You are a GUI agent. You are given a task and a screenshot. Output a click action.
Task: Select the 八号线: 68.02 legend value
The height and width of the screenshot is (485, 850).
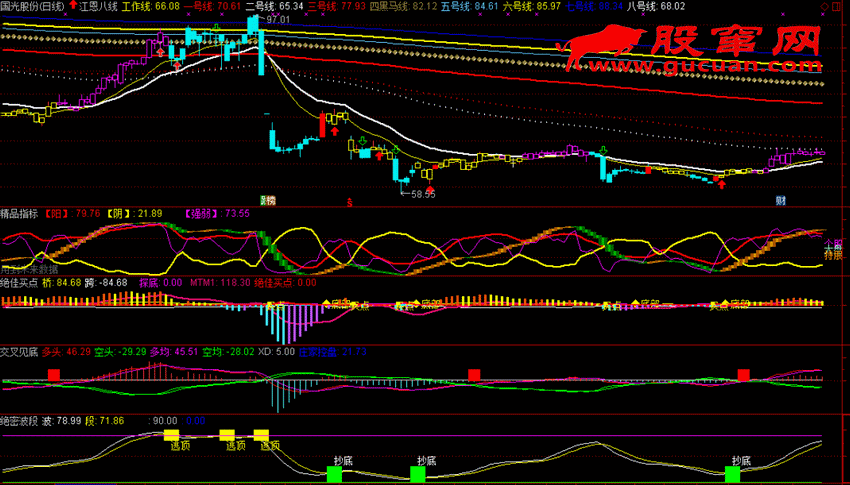pos(656,7)
